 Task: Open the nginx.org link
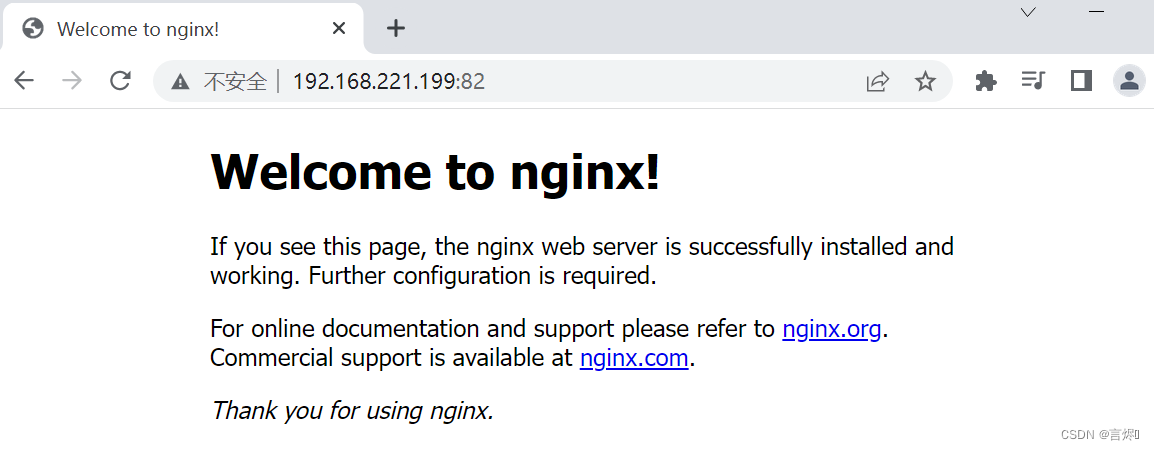[x=831, y=328]
